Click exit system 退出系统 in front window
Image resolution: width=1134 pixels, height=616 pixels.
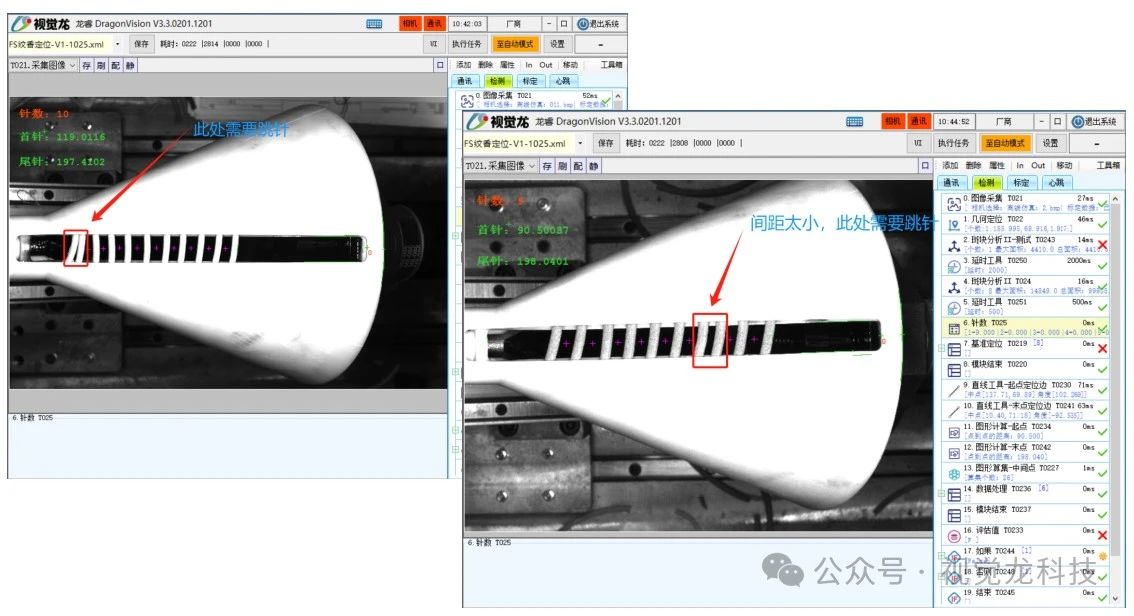(x=1094, y=121)
